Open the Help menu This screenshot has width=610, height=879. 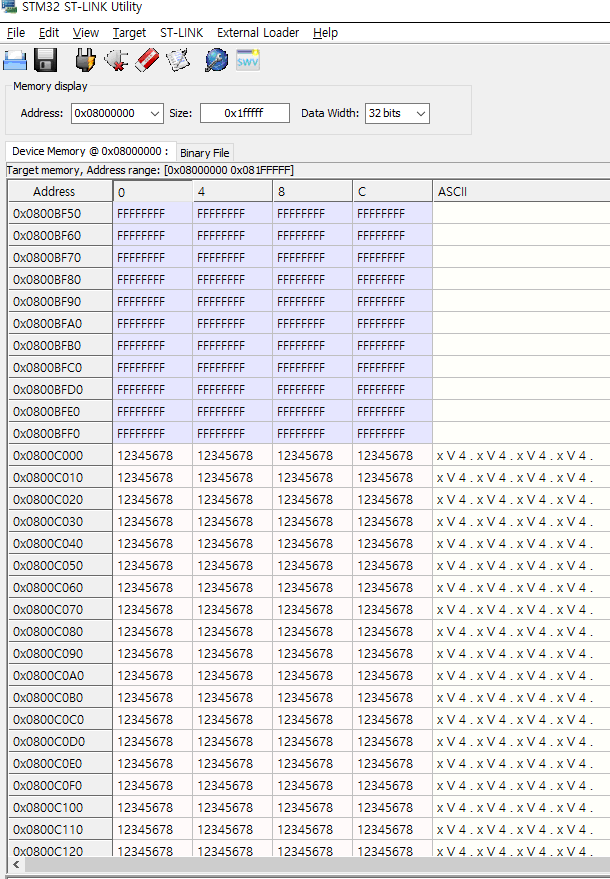click(325, 33)
